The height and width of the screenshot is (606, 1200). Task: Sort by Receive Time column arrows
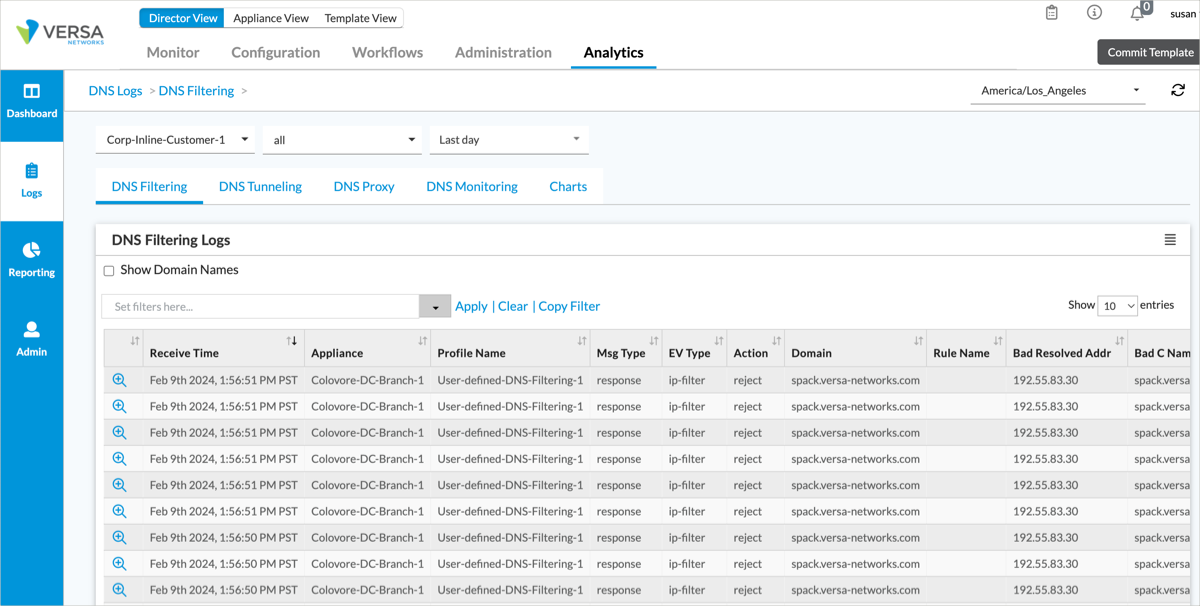point(292,341)
